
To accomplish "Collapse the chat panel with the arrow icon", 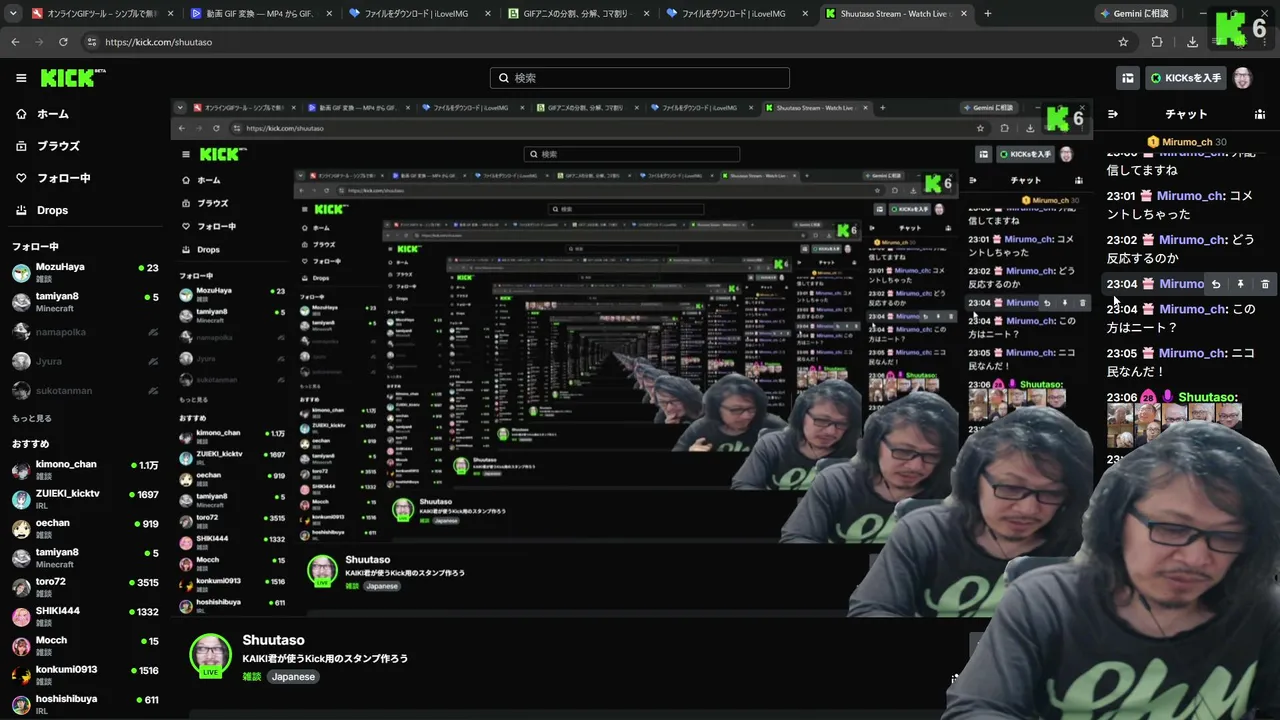I will [x=1113, y=114].
